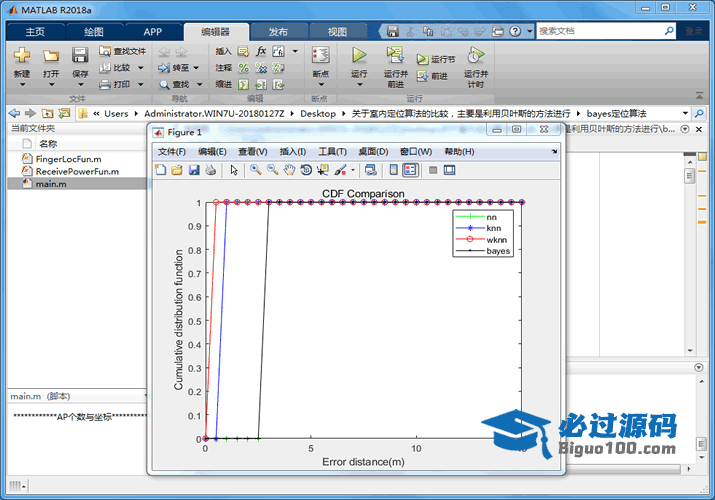The width and height of the screenshot is (715, 500).
Task: Click the quick access save icon
Action: click(393, 31)
